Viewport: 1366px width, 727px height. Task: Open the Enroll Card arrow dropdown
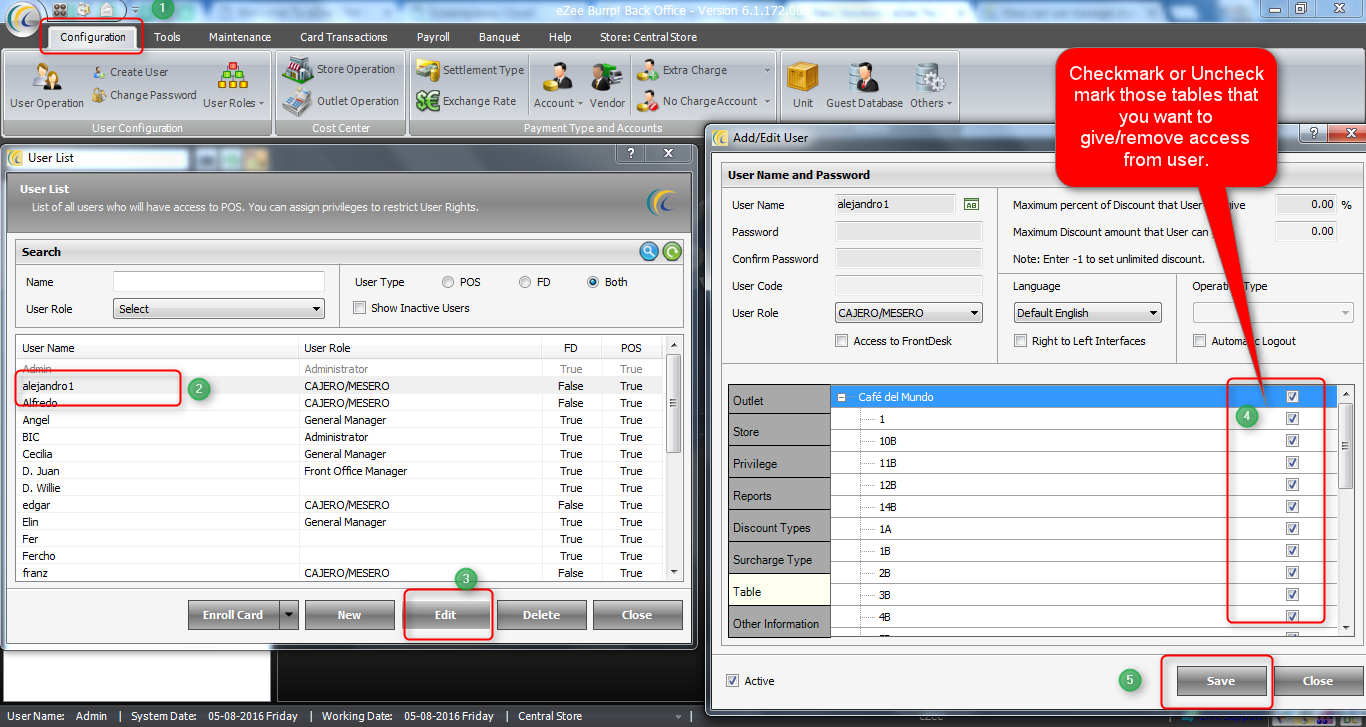[x=289, y=615]
